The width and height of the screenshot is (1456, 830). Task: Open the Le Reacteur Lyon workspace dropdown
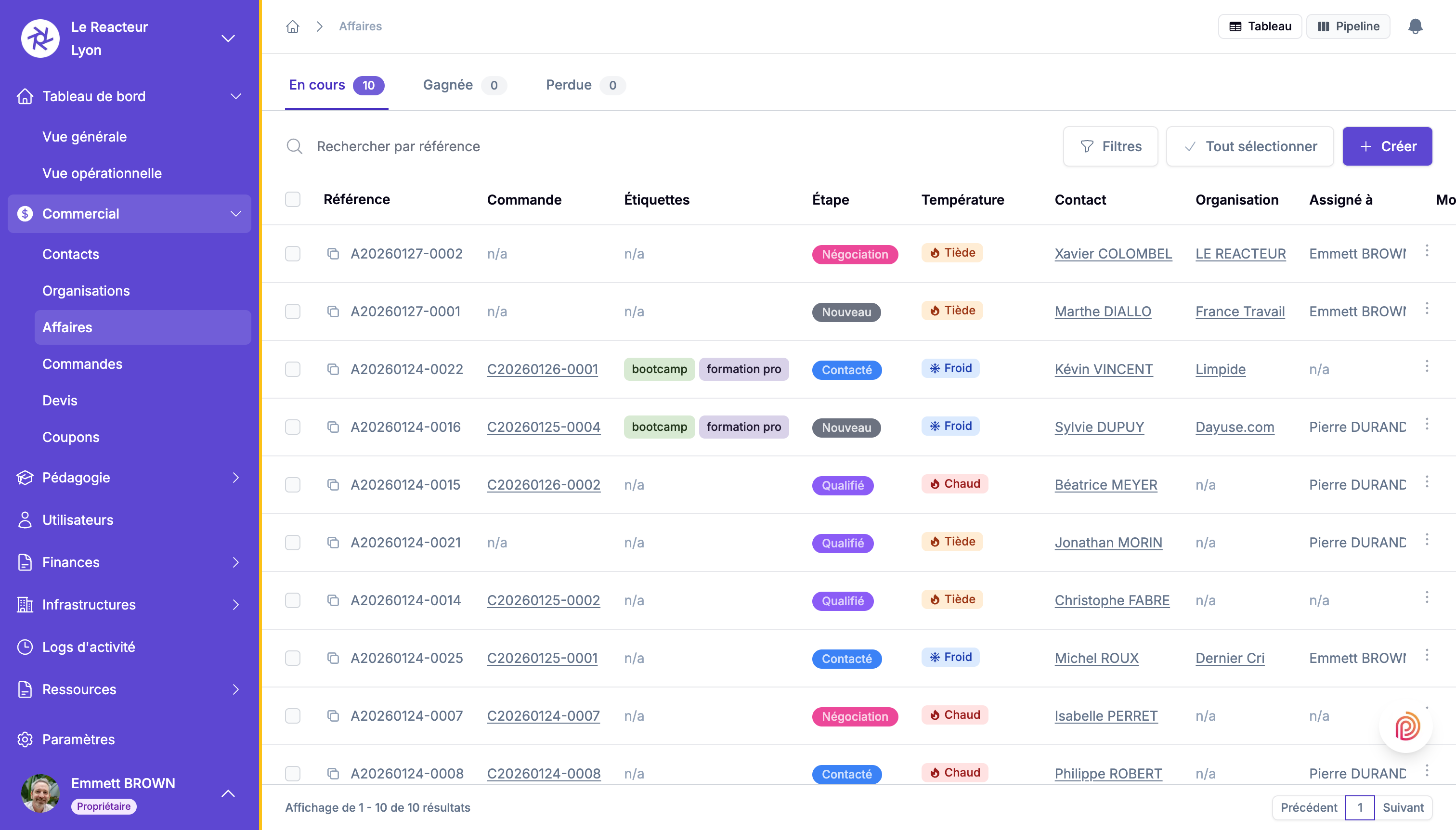pos(228,38)
